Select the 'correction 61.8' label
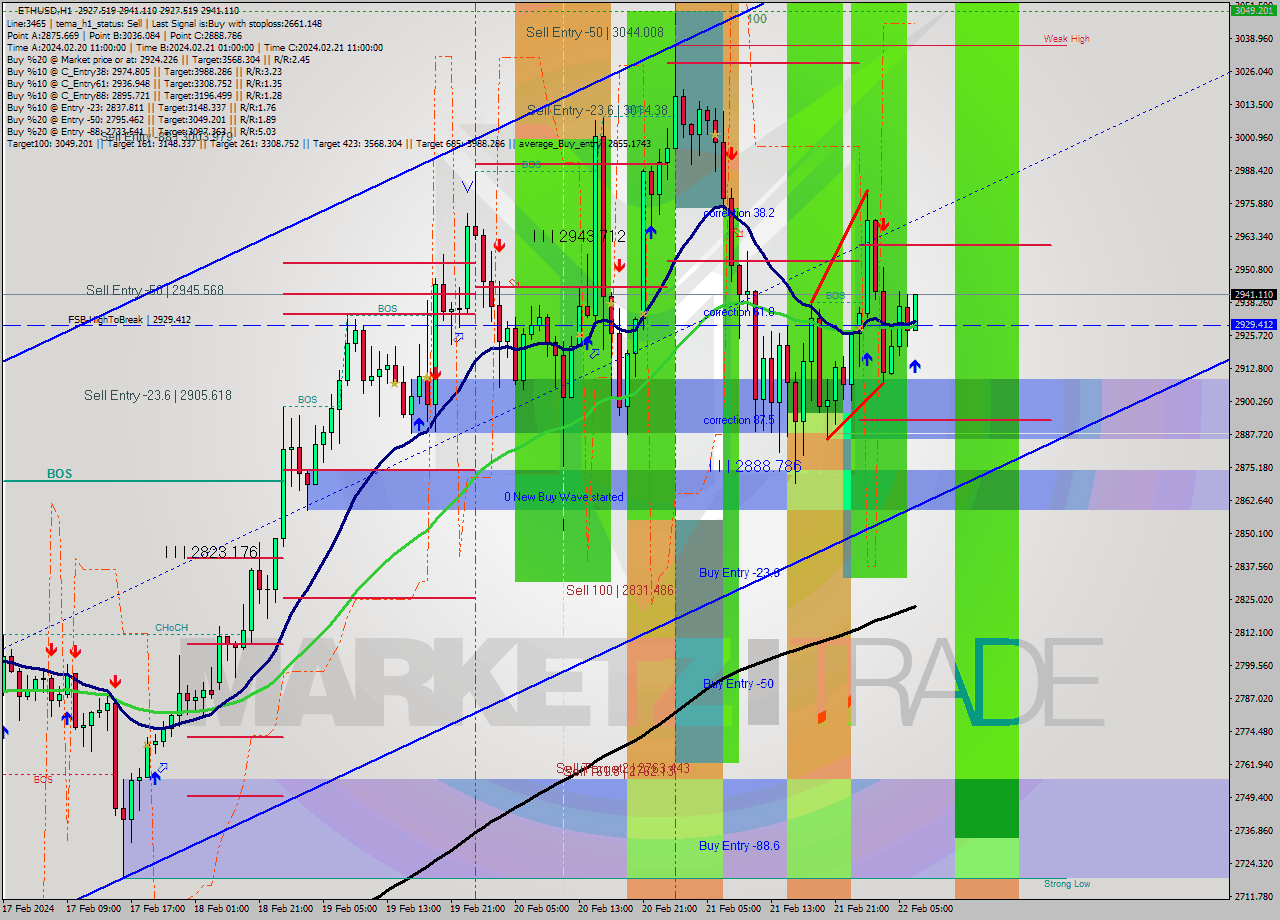Viewport: 1280px width, 920px height. (x=738, y=313)
